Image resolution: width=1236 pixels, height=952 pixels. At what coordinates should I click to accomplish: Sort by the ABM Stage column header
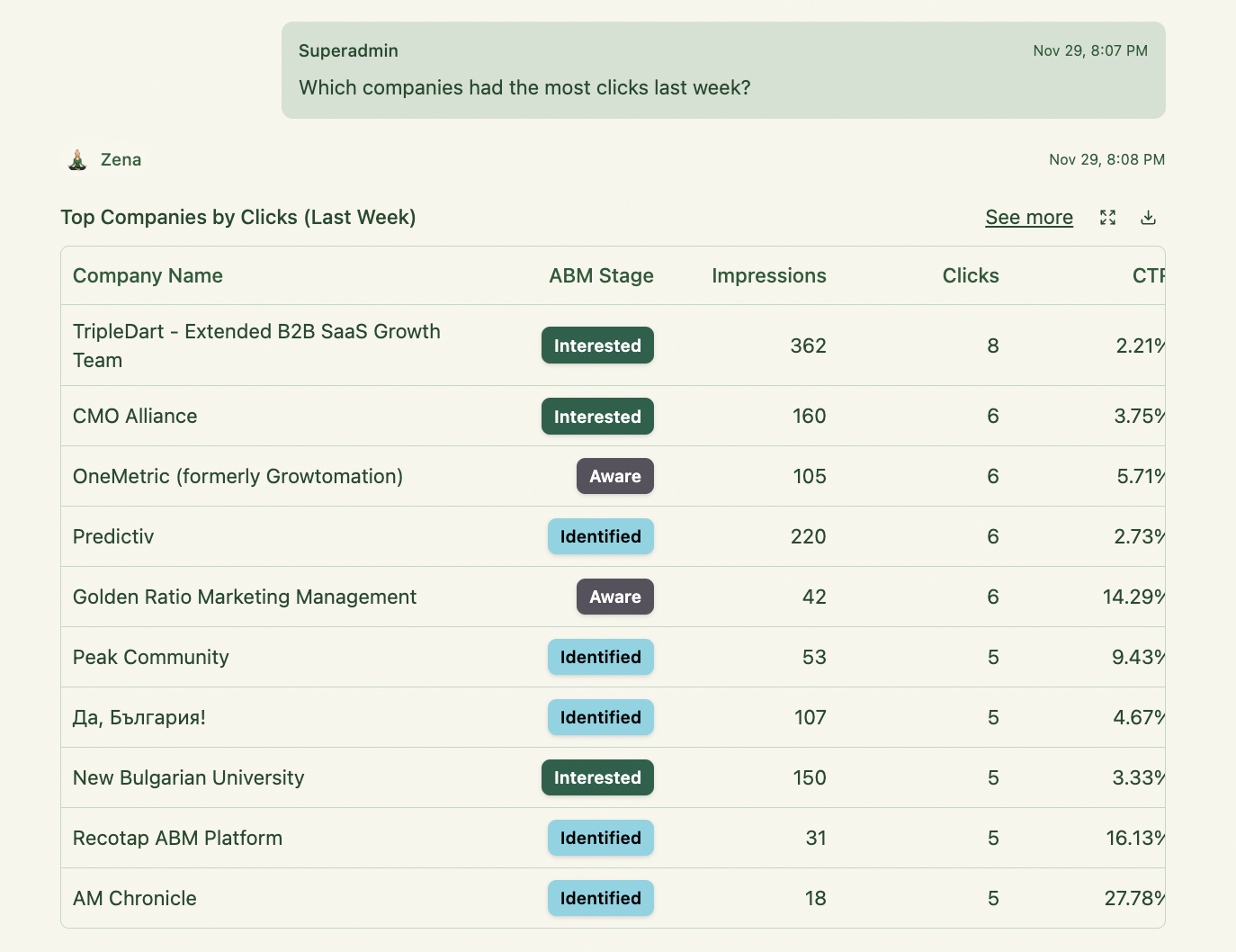(601, 275)
